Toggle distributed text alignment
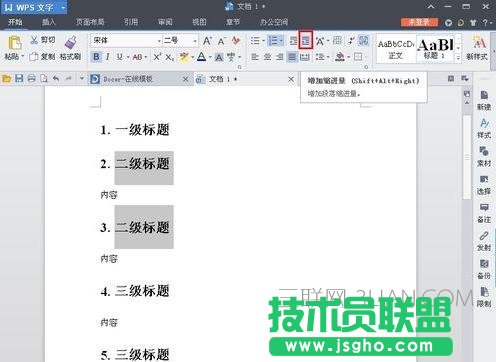Image resolution: width=496 pixels, height=362 pixels. tap(304, 57)
